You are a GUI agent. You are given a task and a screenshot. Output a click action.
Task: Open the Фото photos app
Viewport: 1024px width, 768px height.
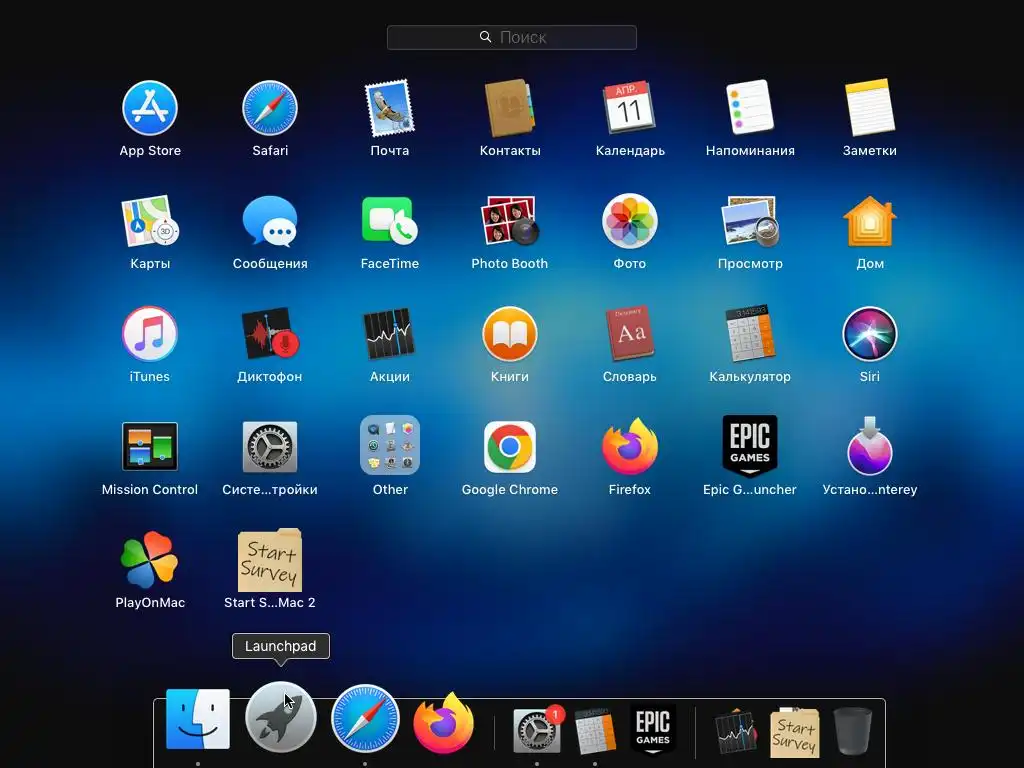[x=630, y=221]
